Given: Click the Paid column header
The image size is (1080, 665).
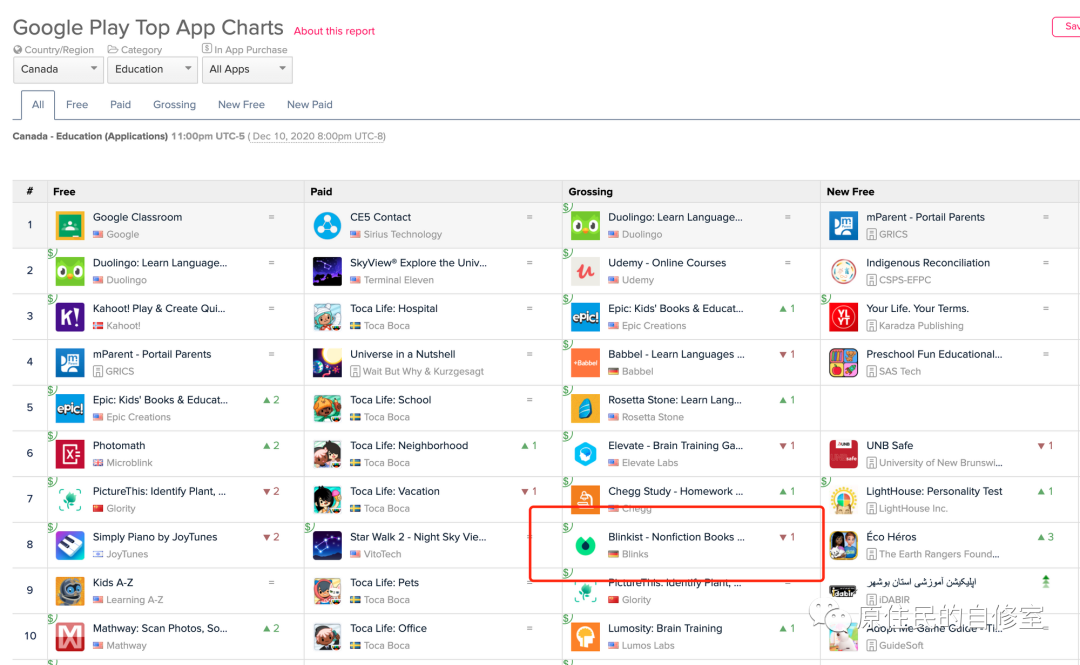Looking at the screenshot, I should (321, 192).
